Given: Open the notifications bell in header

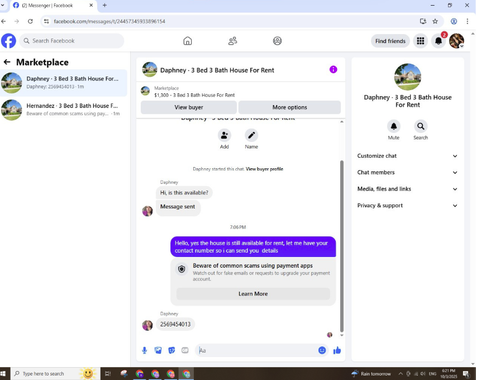Looking at the screenshot, I should point(439,41).
